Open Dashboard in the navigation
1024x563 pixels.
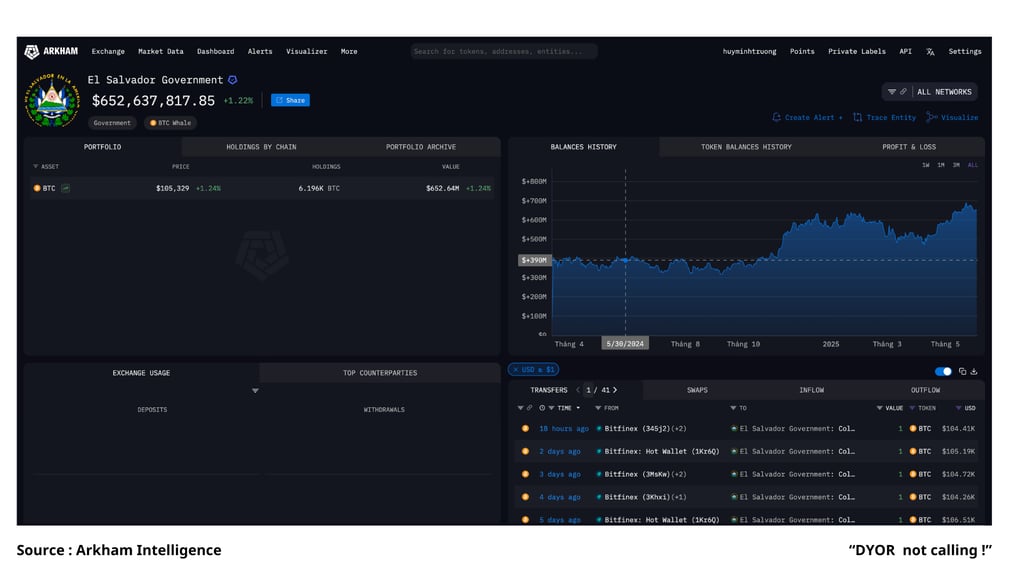(x=216, y=52)
